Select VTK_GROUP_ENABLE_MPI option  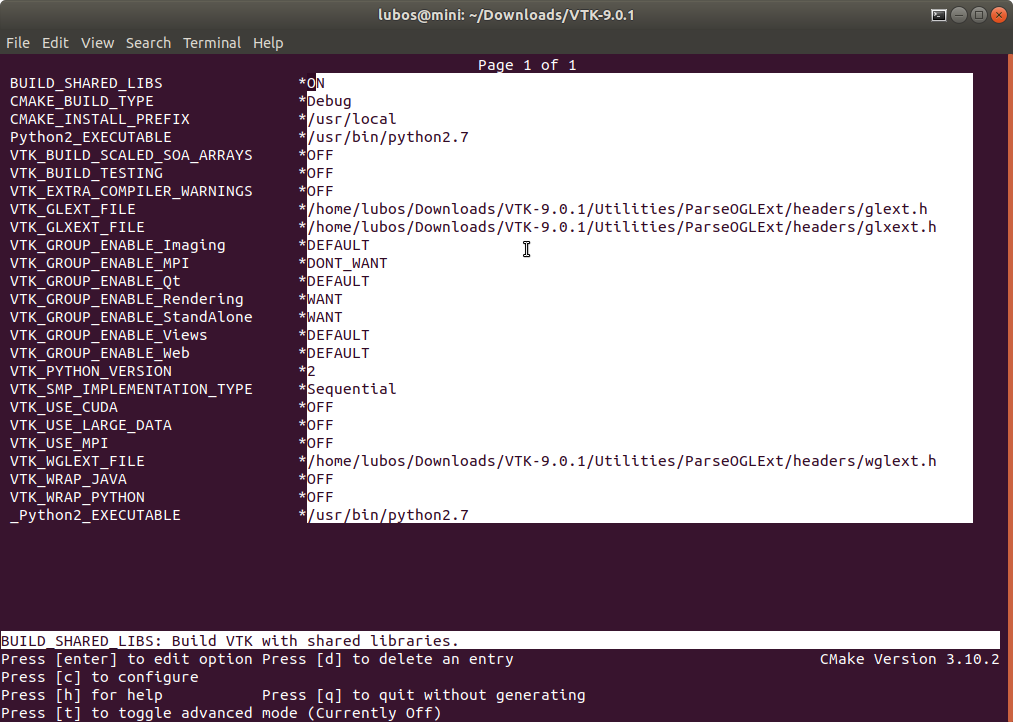(99, 263)
